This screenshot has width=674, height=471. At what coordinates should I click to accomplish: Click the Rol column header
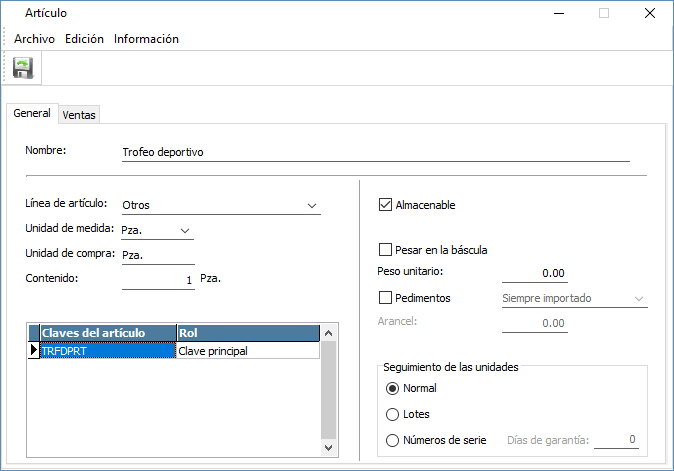(x=247, y=333)
